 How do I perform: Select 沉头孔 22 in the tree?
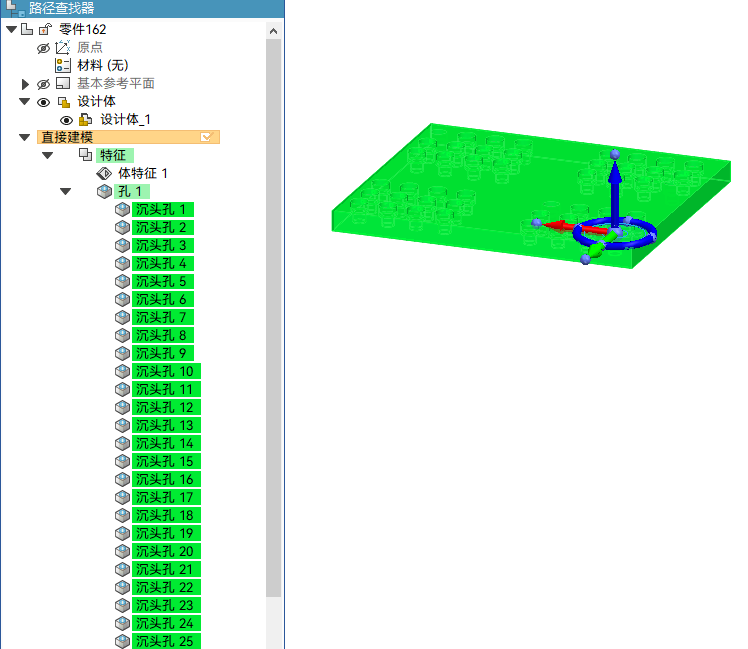coord(166,587)
